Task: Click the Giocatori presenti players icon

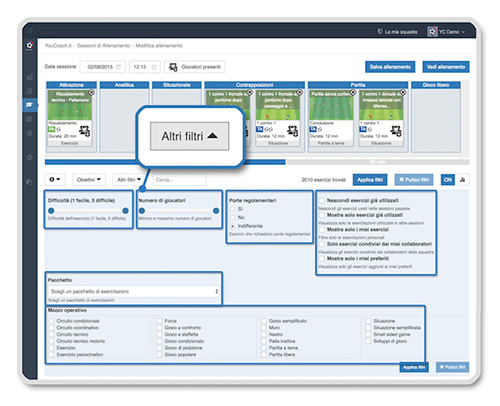Action: tap(173, 67)
